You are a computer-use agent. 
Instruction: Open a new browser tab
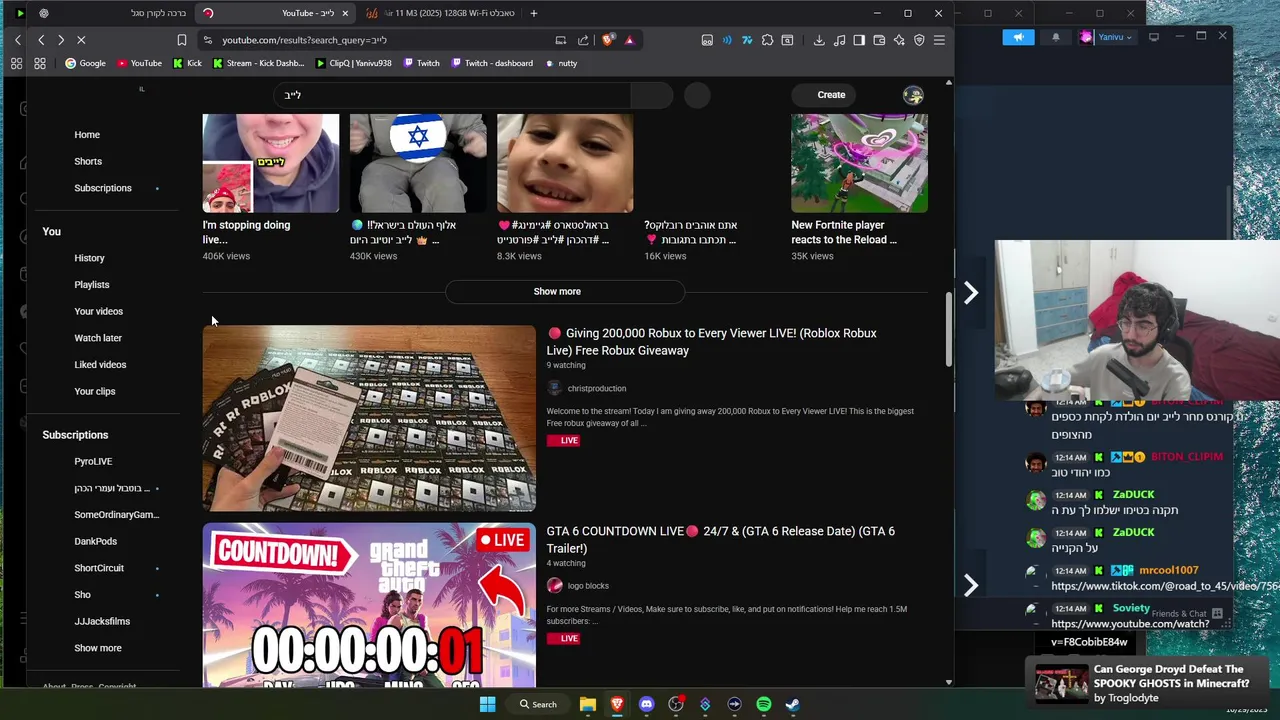[x=534, y=13]
